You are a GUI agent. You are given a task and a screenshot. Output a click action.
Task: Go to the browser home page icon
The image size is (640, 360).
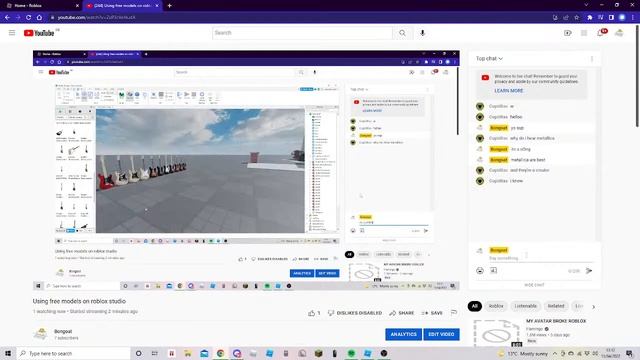[39, 17]
